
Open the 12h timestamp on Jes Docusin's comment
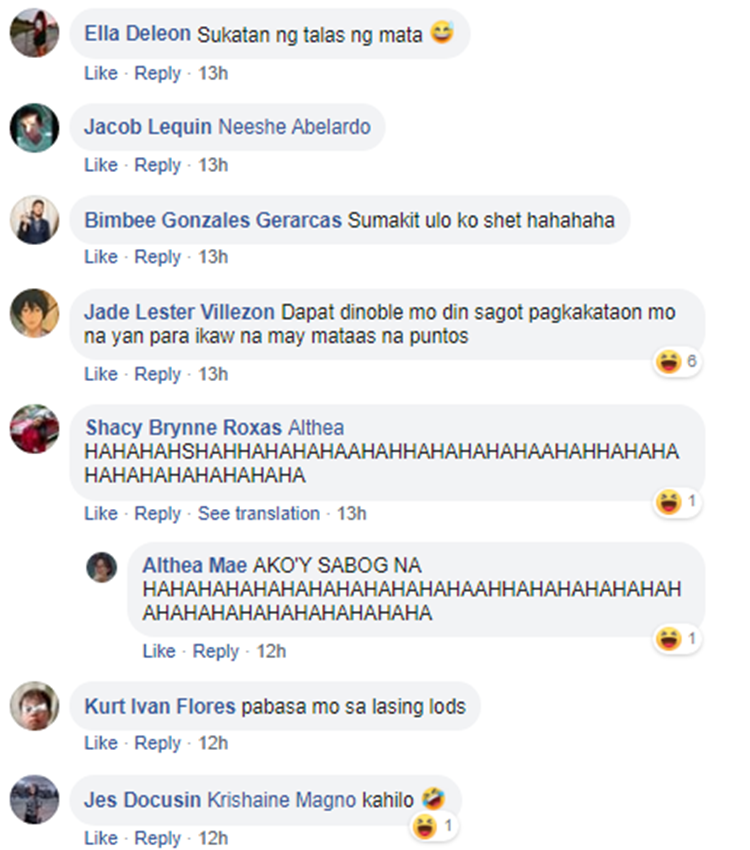click(213, 838)
